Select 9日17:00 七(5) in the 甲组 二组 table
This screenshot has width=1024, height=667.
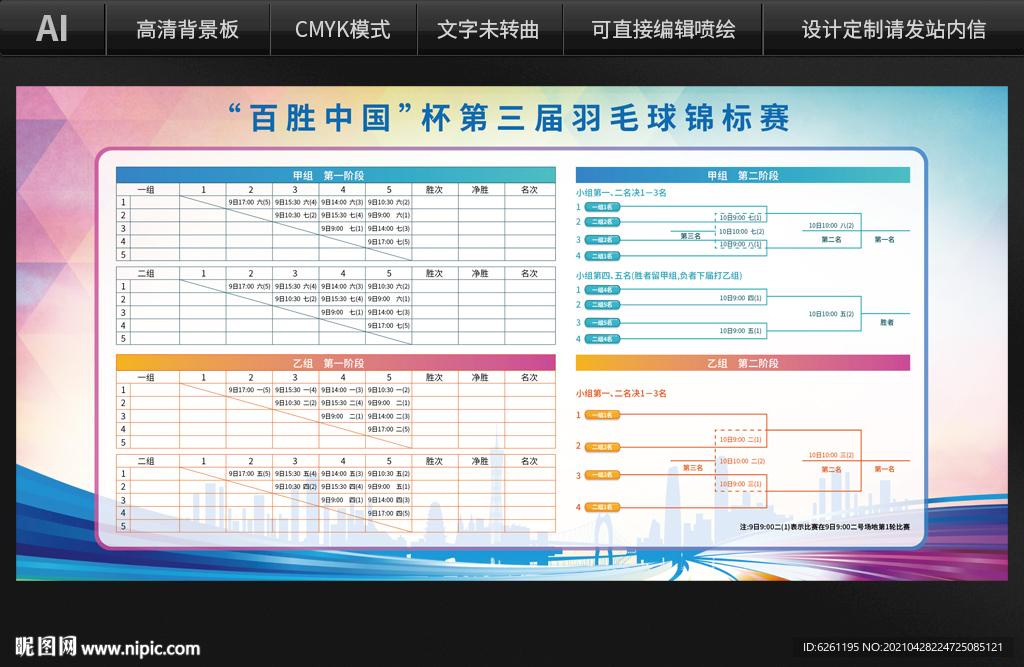(x=389, y=325)
